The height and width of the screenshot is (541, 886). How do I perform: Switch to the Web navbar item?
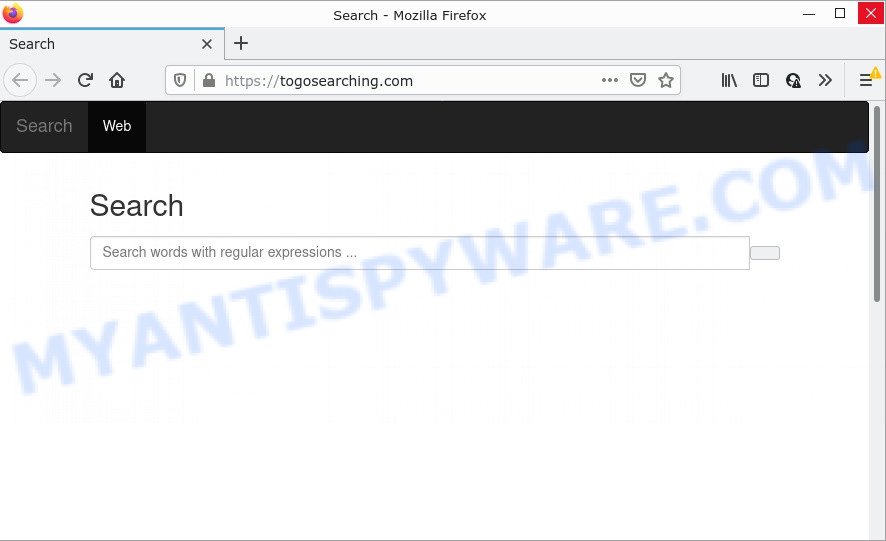click(x=117, y=125)
